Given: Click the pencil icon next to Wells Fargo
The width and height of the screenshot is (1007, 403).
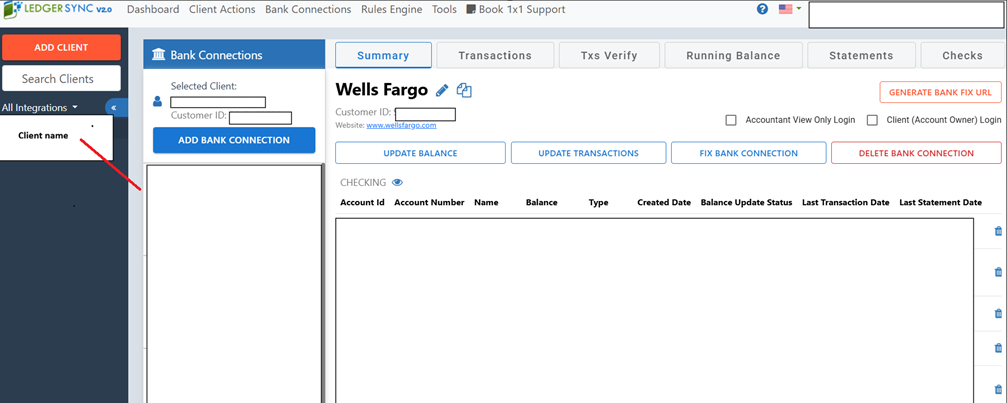Looking at the screenshot, I should coord(442,90).
